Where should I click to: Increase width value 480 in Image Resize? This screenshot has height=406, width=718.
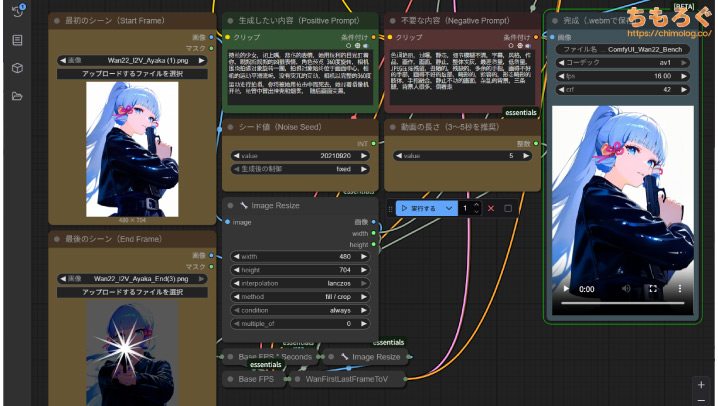pyautogui.click(x=364, y=256)
